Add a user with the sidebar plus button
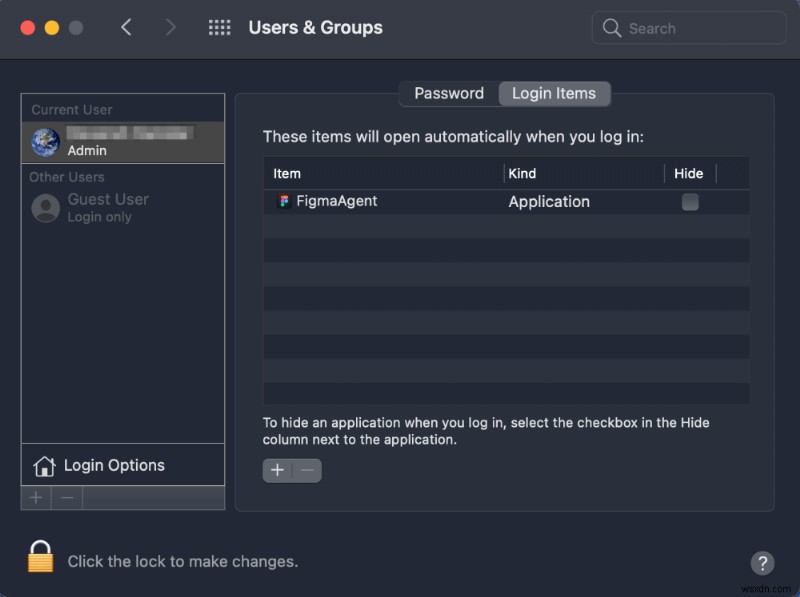800x597 pixels. point(36,497)
